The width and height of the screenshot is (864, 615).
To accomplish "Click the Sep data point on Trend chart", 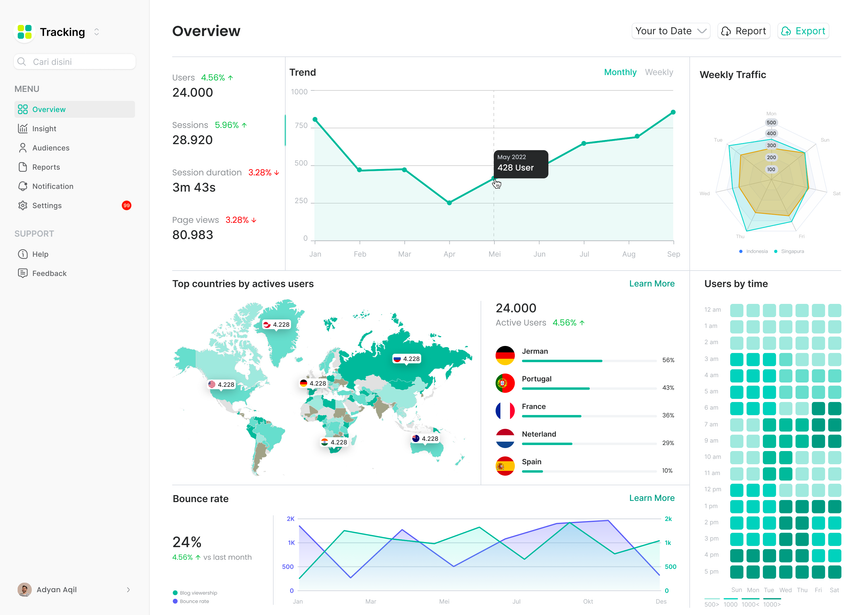I will (x=673, y=112).
